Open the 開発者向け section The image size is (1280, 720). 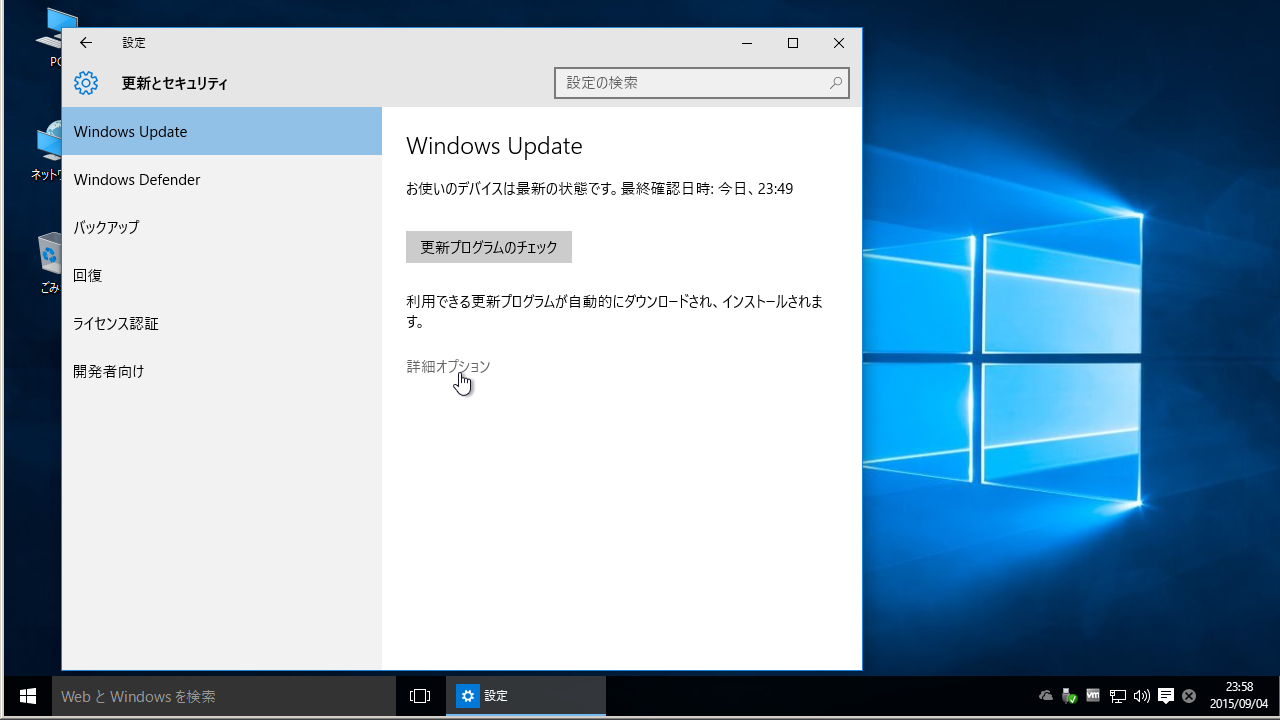pyautogui.click(x=222, y=371)
